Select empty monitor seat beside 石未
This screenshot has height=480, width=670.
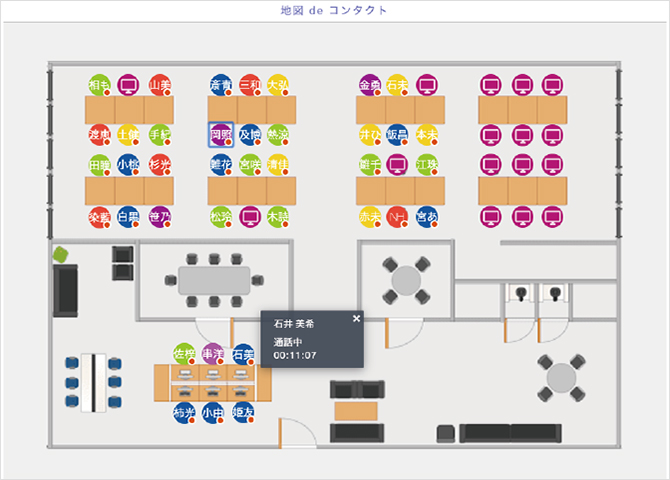pyautogui.click(x=427, y=85)
